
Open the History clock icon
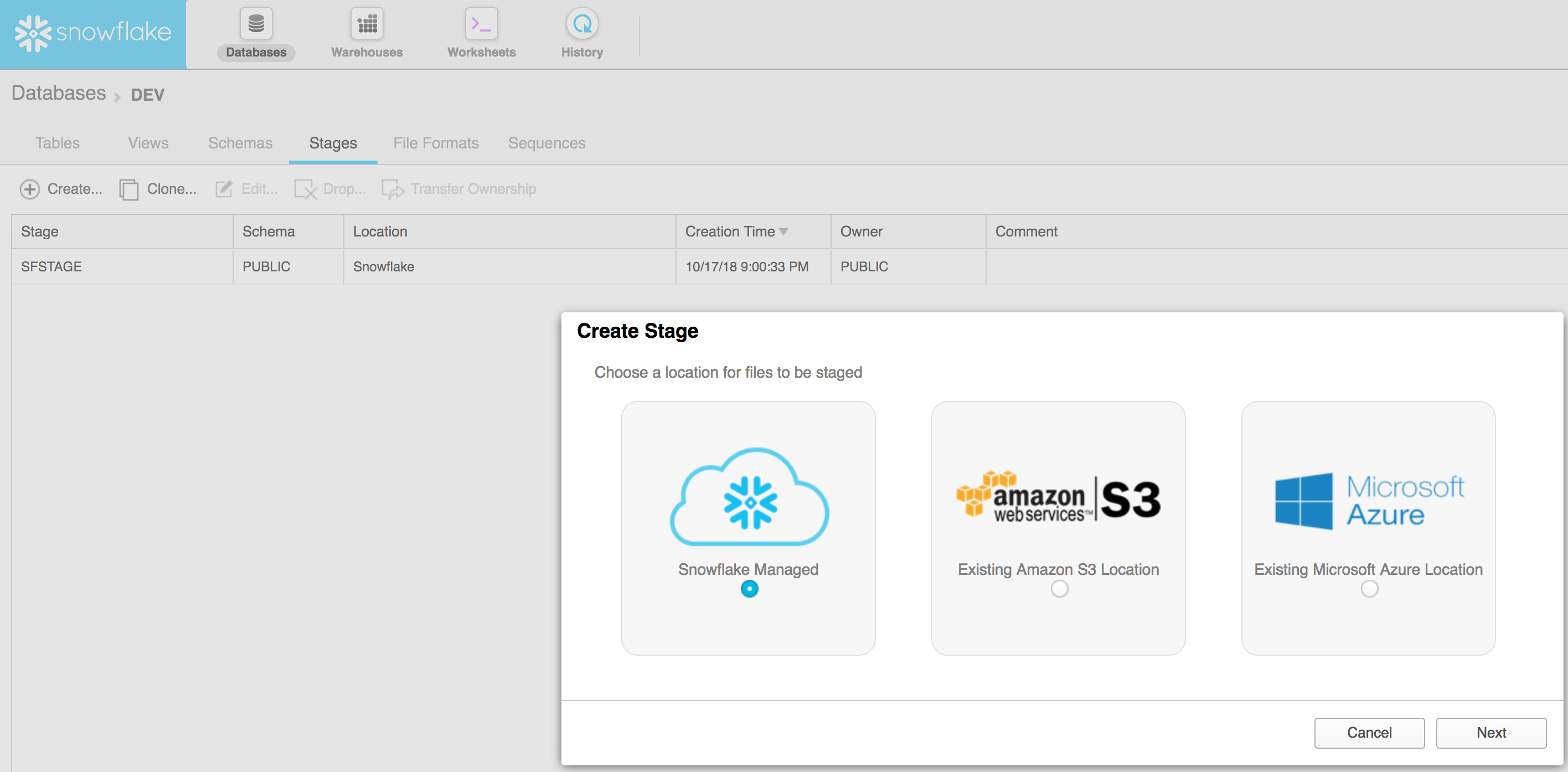(582, 23)
